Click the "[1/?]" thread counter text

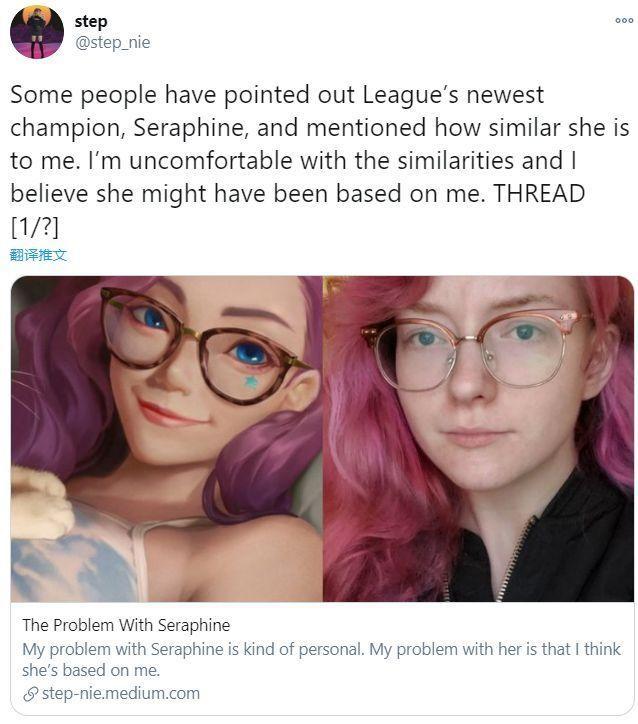tap(35, 227)
